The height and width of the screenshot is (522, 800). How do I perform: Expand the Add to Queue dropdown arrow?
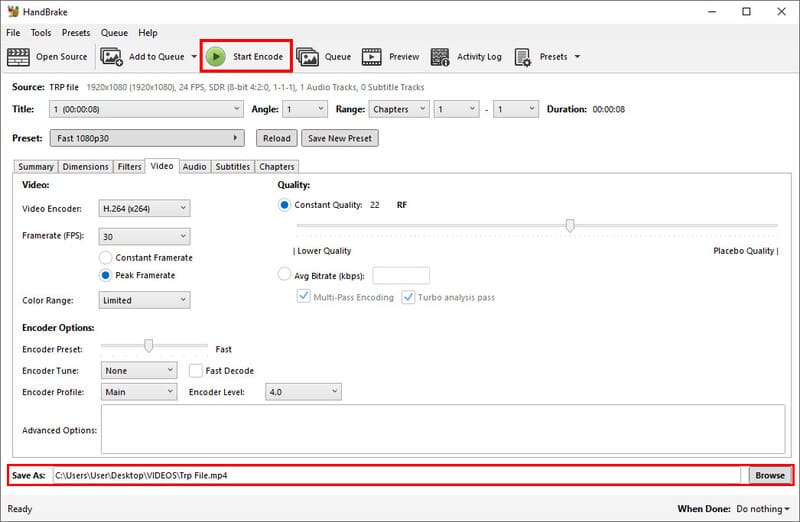[x=194, y=57]
